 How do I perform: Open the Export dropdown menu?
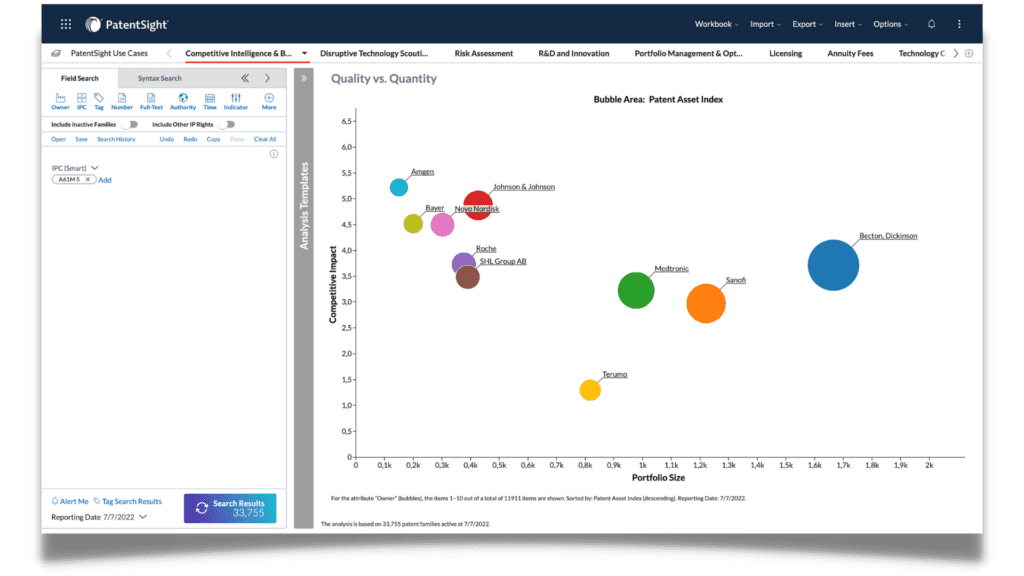click(x=807, y=24)
